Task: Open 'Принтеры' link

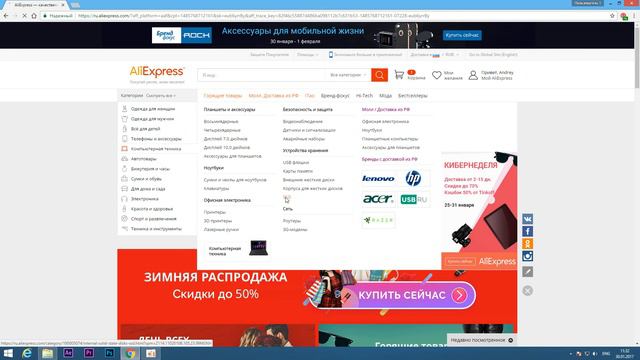Action: point(215,213)
